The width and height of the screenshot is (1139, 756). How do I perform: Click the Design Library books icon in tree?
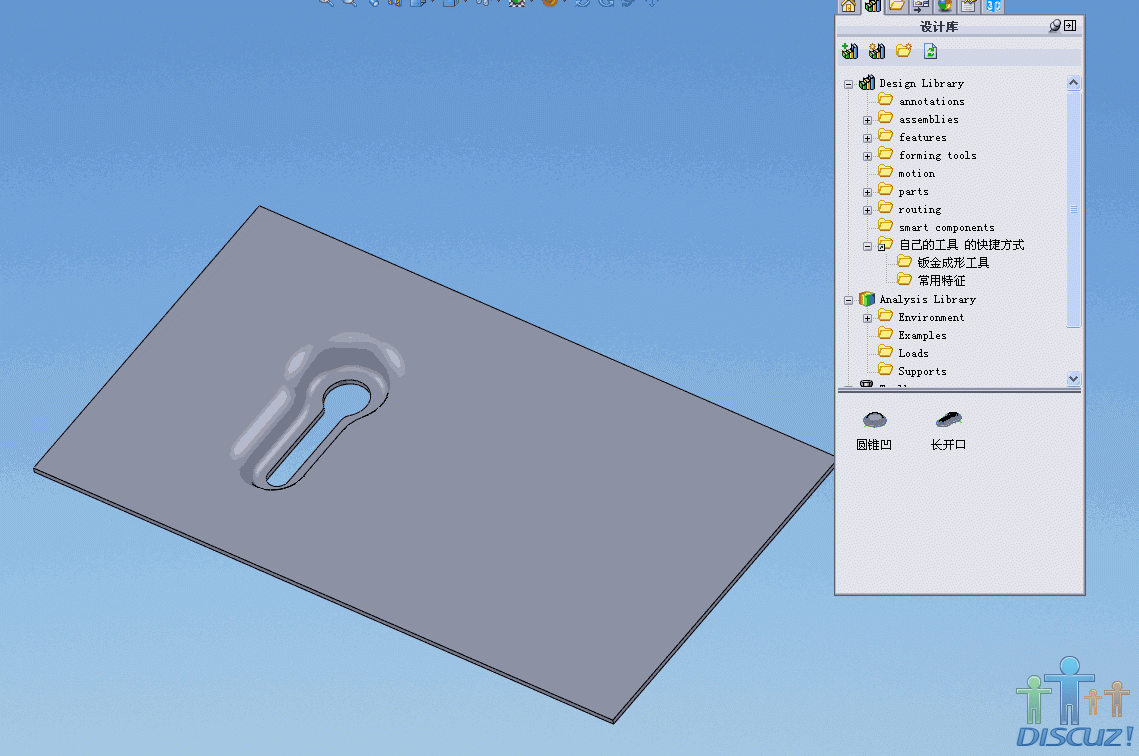(867, 83)
